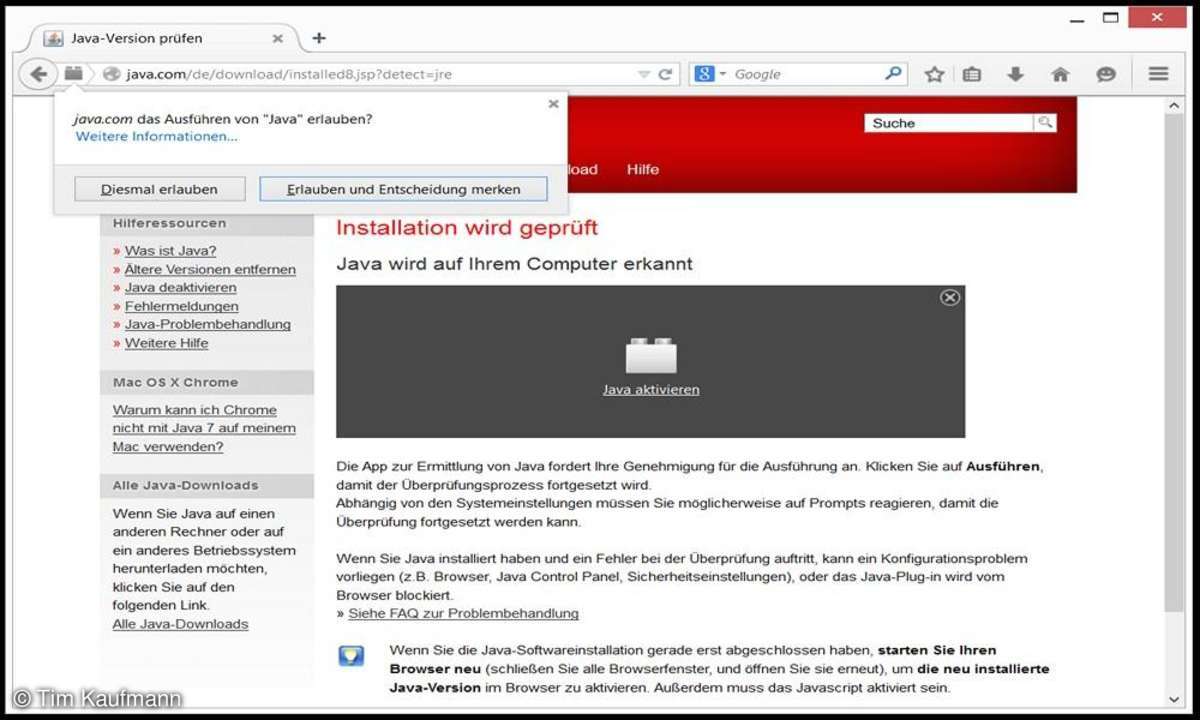This screenshot has height=720, width=1200.
Task: Click into the Suche field on java.com
Action: tap(950, 123)
